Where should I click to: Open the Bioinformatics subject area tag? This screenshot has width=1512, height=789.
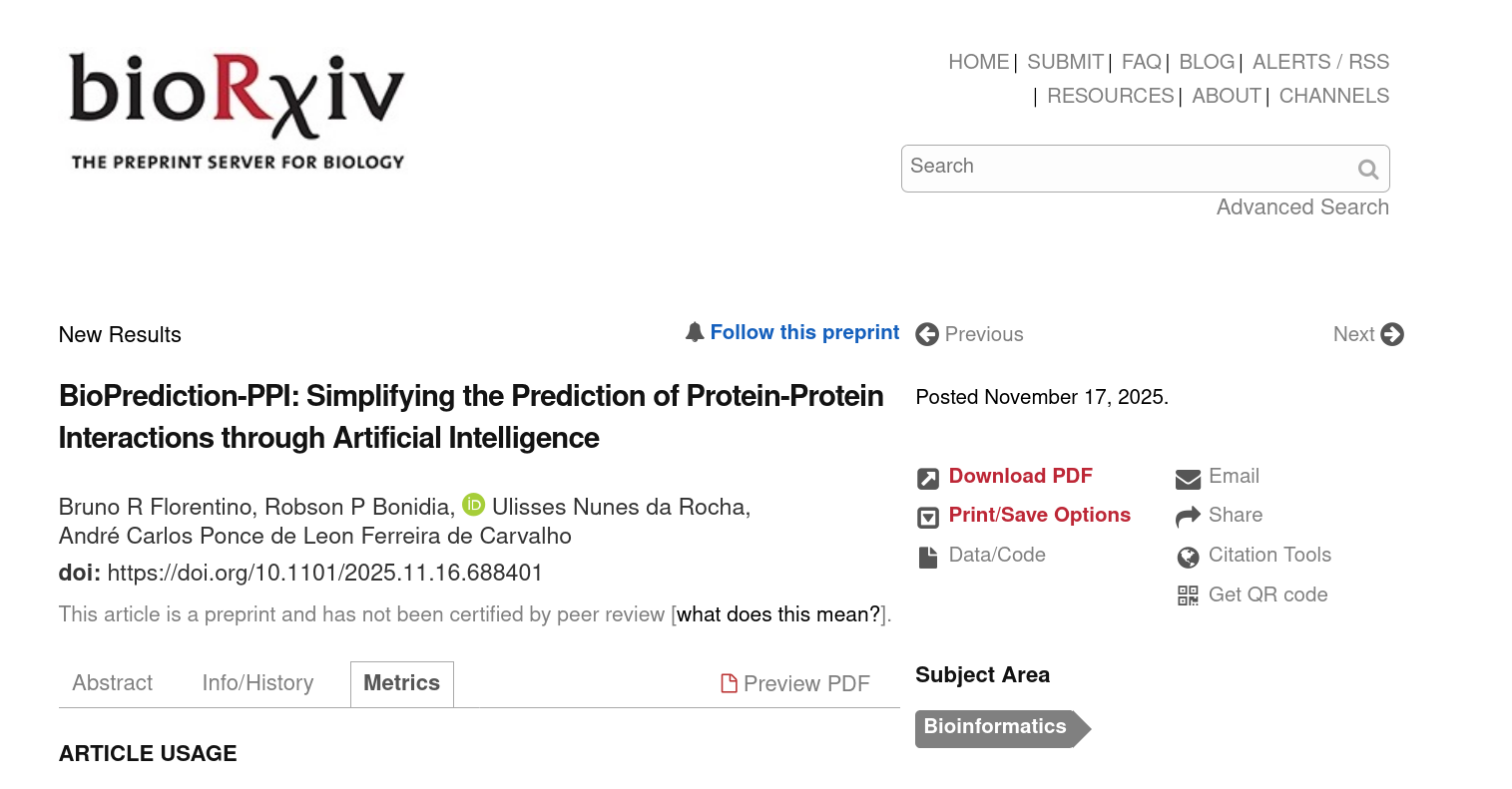995,727
